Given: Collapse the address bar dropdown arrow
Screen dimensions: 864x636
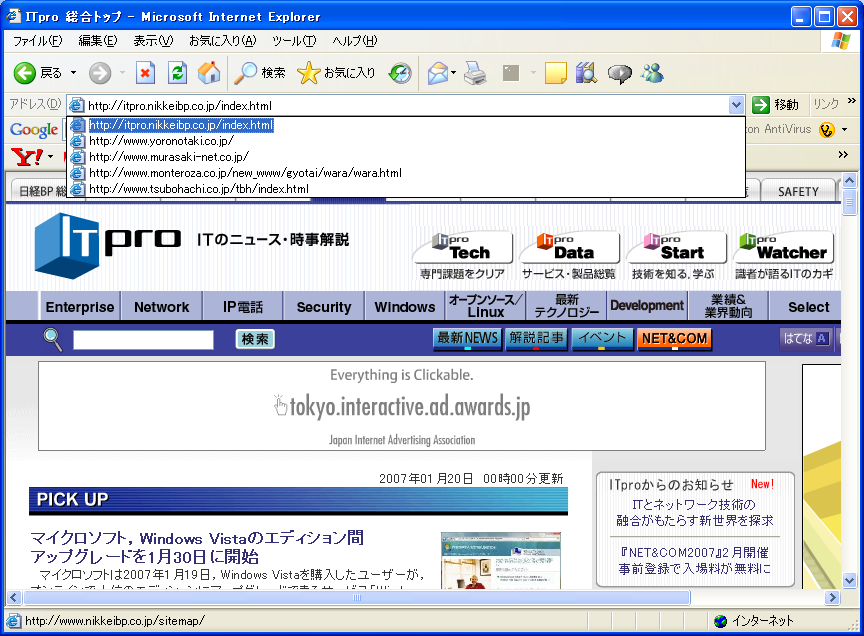Looking at the screenshot, I should (x=736, y=105).
